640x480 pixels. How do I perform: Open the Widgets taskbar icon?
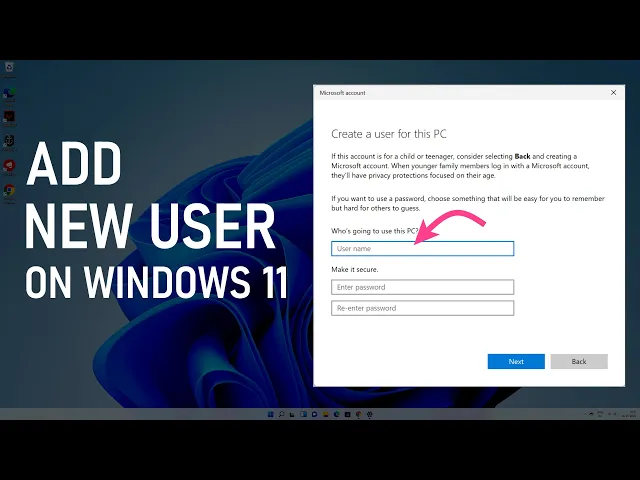[x=303, y=414]
